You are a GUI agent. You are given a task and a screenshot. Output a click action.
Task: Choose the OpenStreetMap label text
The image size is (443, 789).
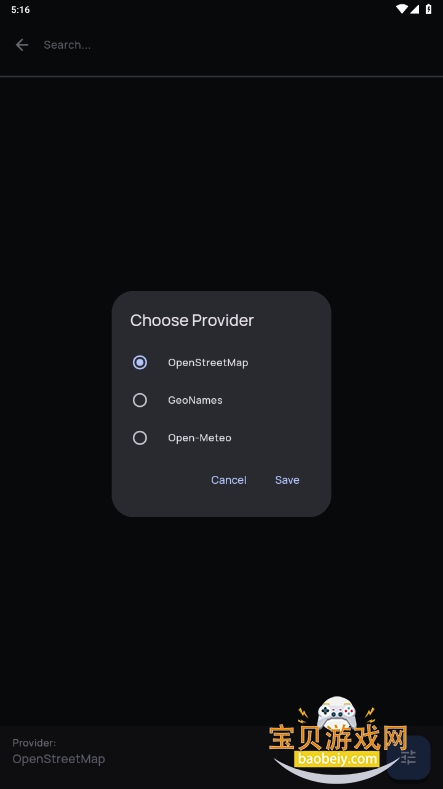[208, 363]
